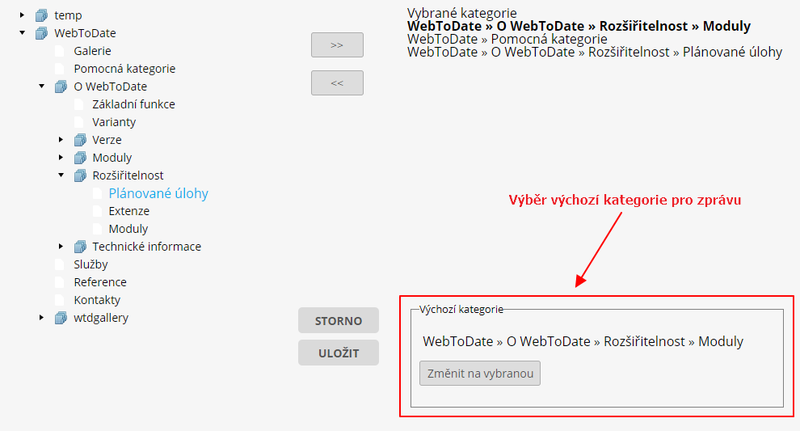Collapse the WebToDate root node
Image resolution: width=800 pixels, height=431 pixels.
(x=22, y=34)
